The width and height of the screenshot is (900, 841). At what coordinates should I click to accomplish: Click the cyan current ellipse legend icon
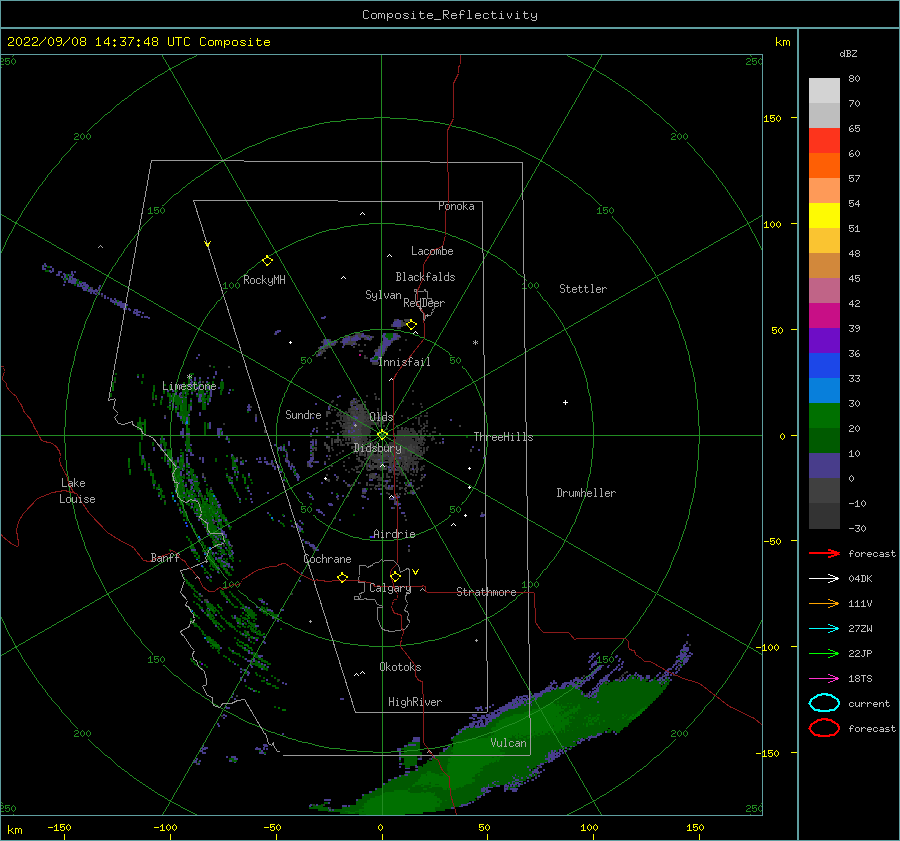pos(824,703)
